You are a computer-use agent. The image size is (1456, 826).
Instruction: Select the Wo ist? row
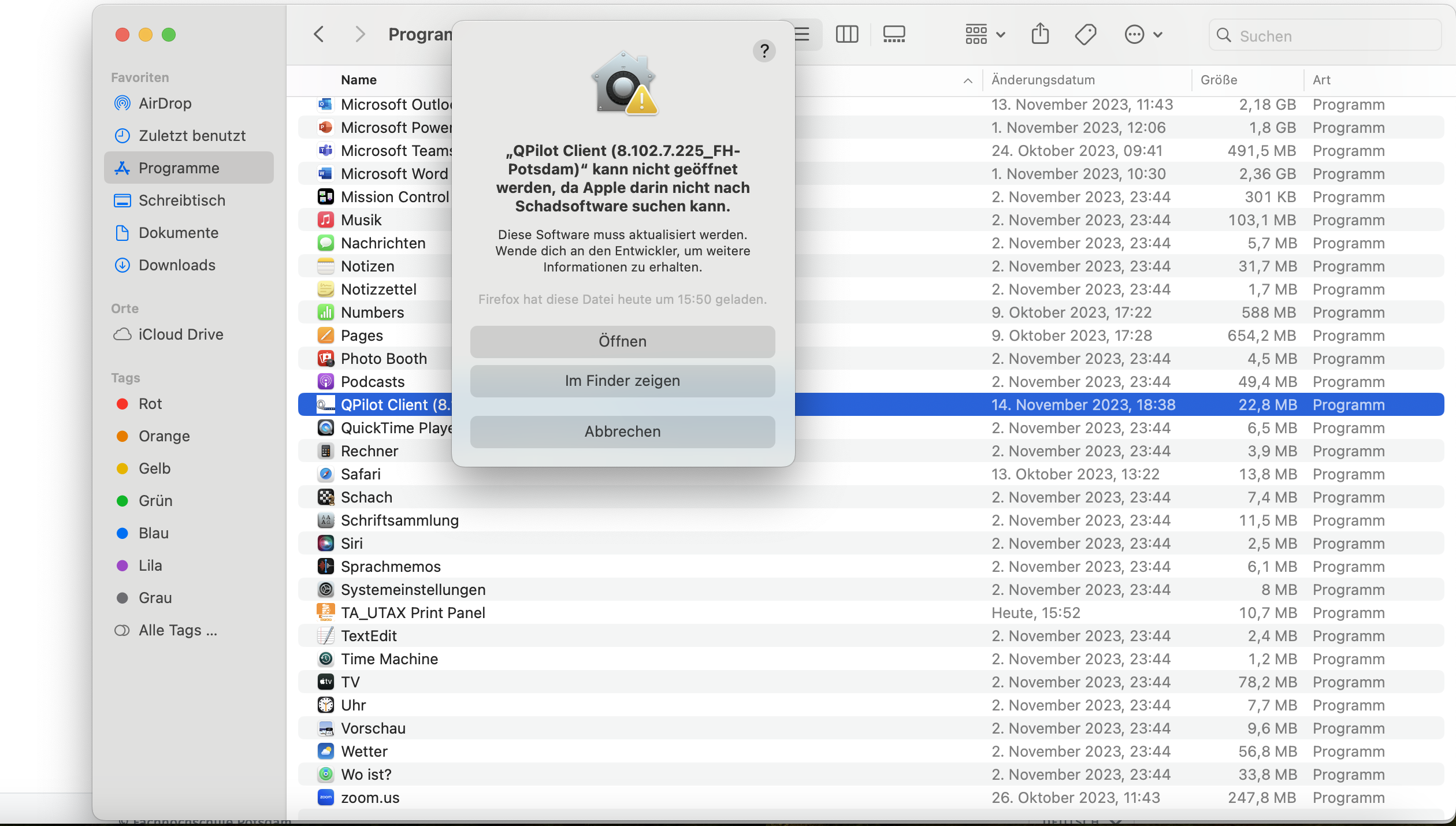[871, 775]
